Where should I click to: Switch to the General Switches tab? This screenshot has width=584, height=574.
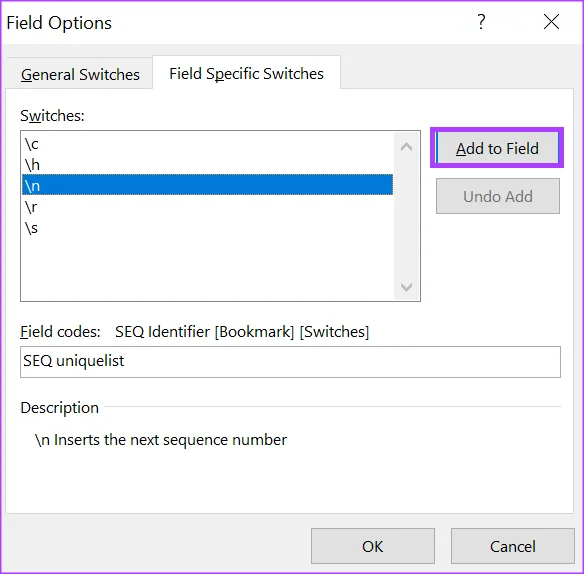80,74
